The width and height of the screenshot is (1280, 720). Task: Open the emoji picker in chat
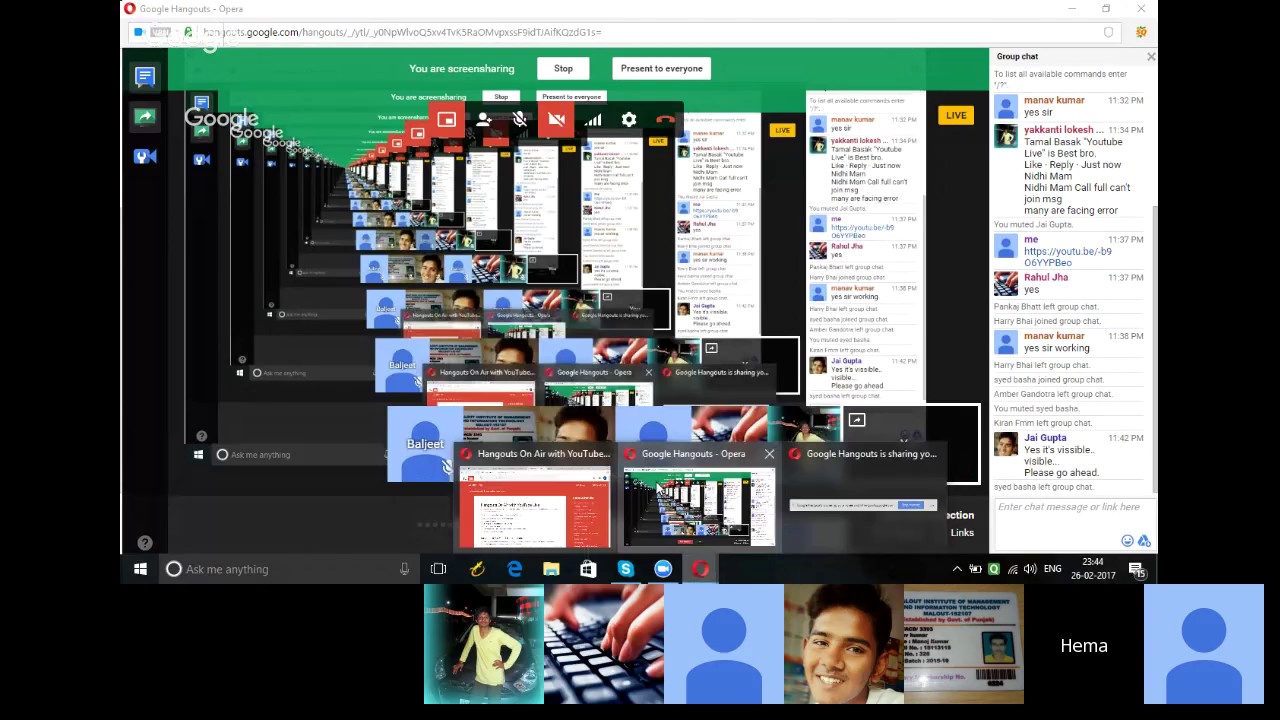[x=1127, y=541]
